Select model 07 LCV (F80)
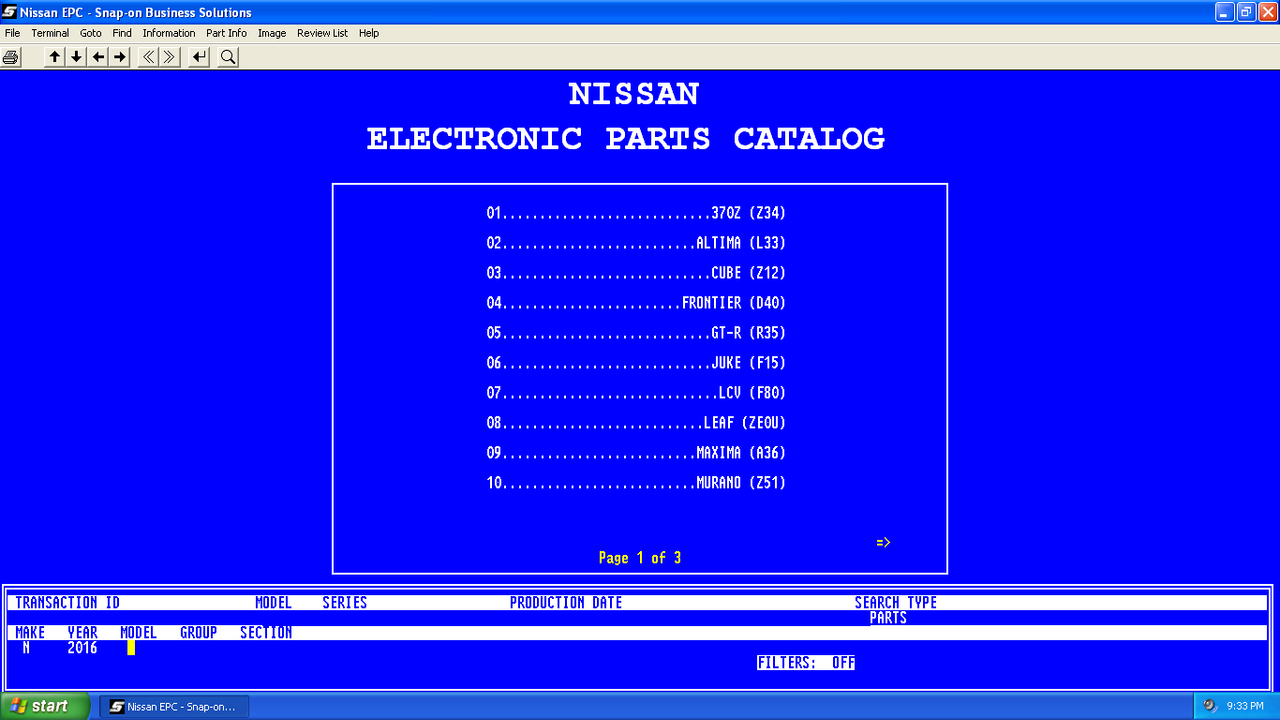Image resolution: width=1280 pixels, height=720 pixels. pos(637,393)
